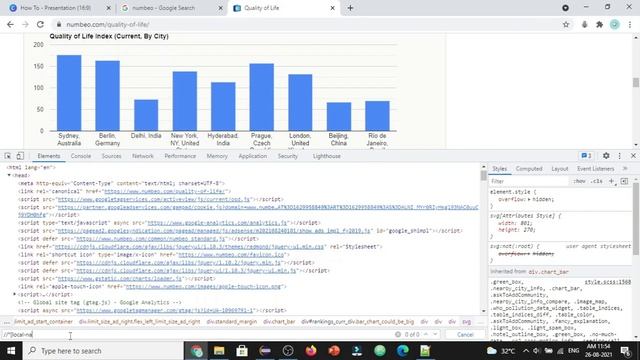Open the style.scss source link
This screenshot has width=640, height=360.
point(608,282)
